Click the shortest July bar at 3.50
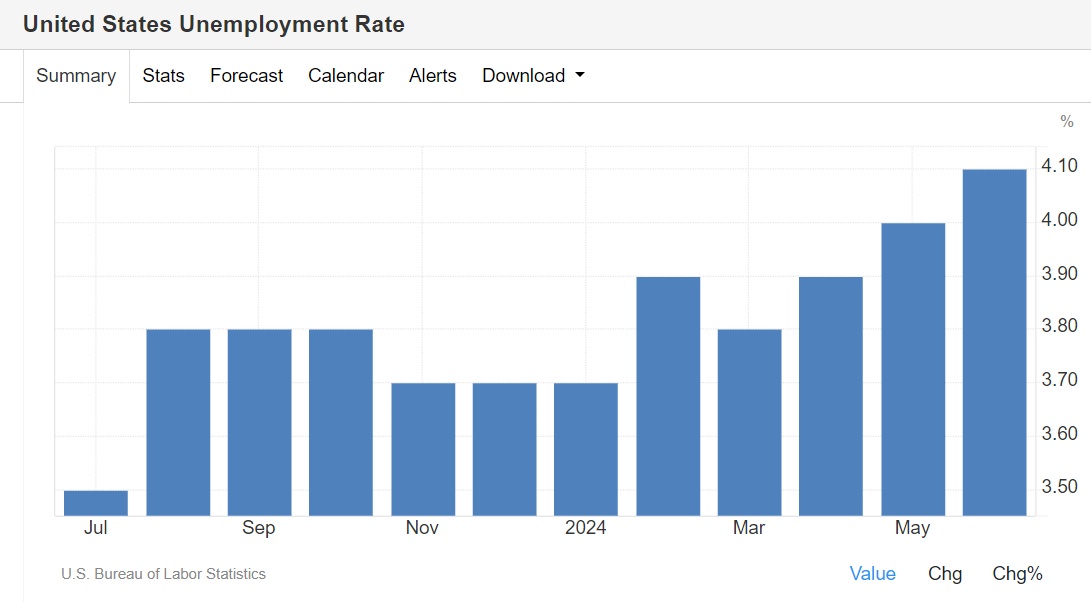Screen dimensions: 1091x602 point(96,503)
